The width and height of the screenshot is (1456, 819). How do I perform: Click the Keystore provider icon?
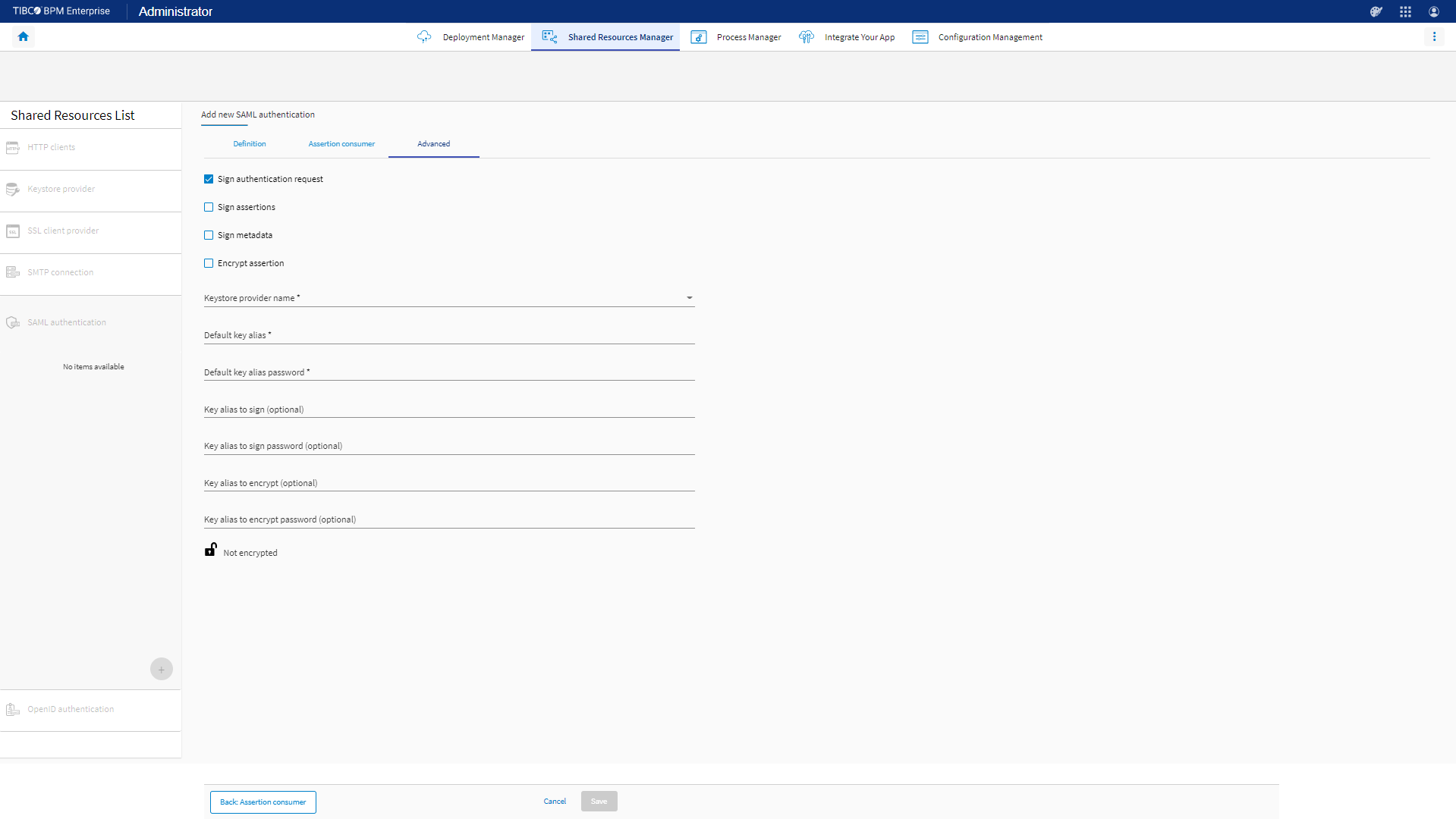pyautogui.click(x=13, y=190)
